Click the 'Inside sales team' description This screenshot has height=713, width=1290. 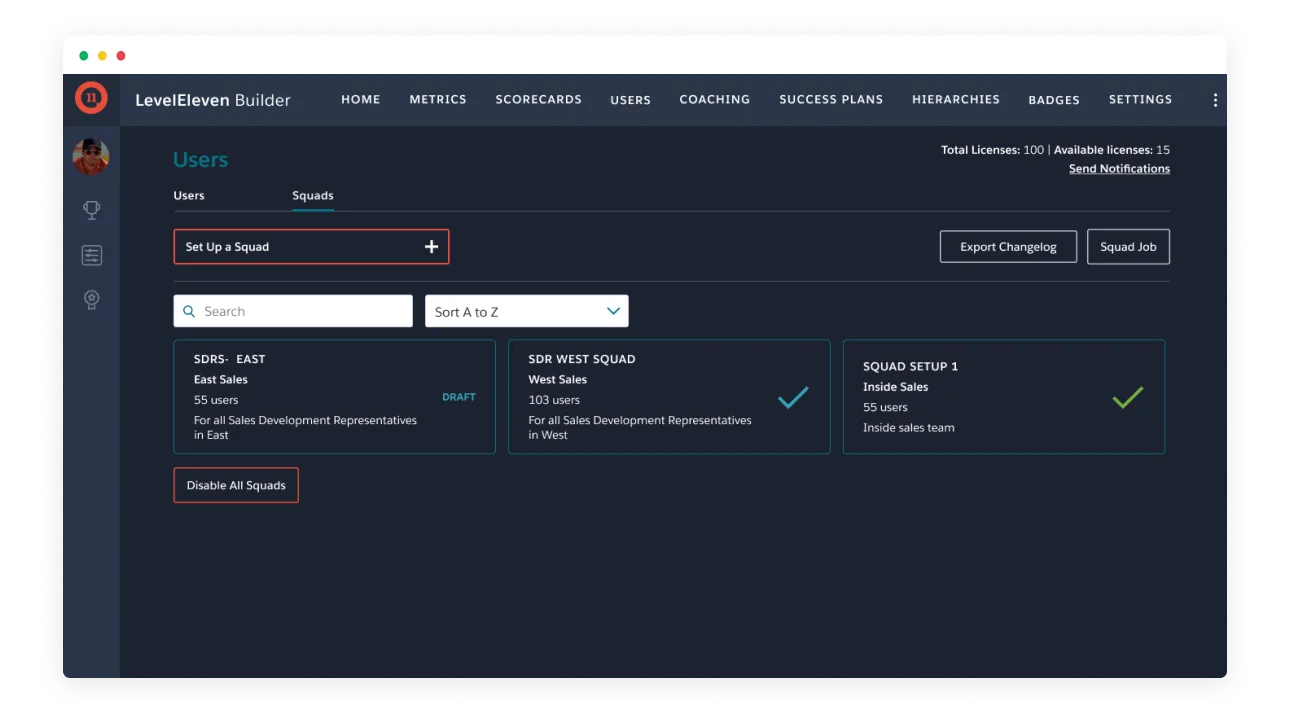[909, 428]
